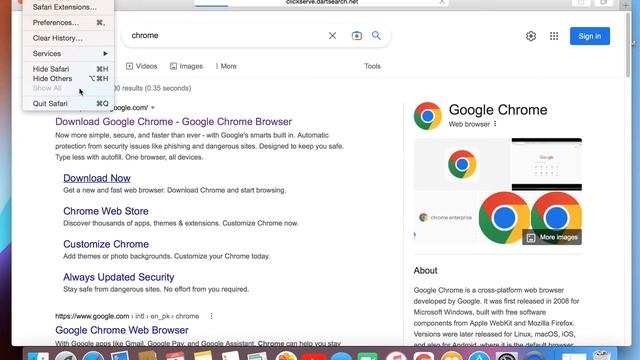
Task: Select Hide Safari menu item
Action: 68,69
